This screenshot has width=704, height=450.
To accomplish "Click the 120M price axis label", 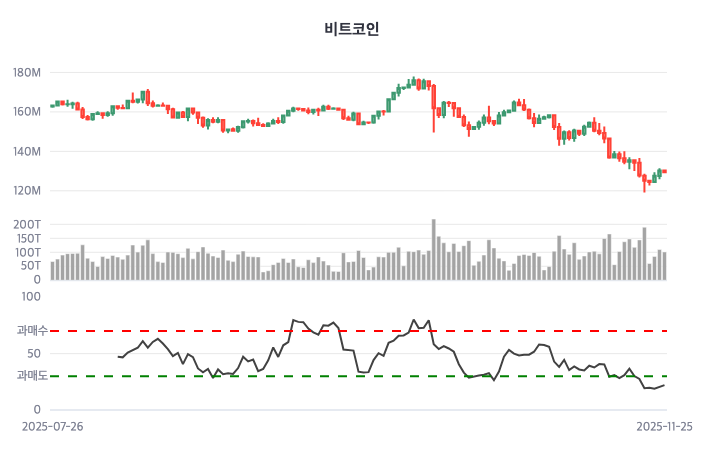I will [27, 191].
